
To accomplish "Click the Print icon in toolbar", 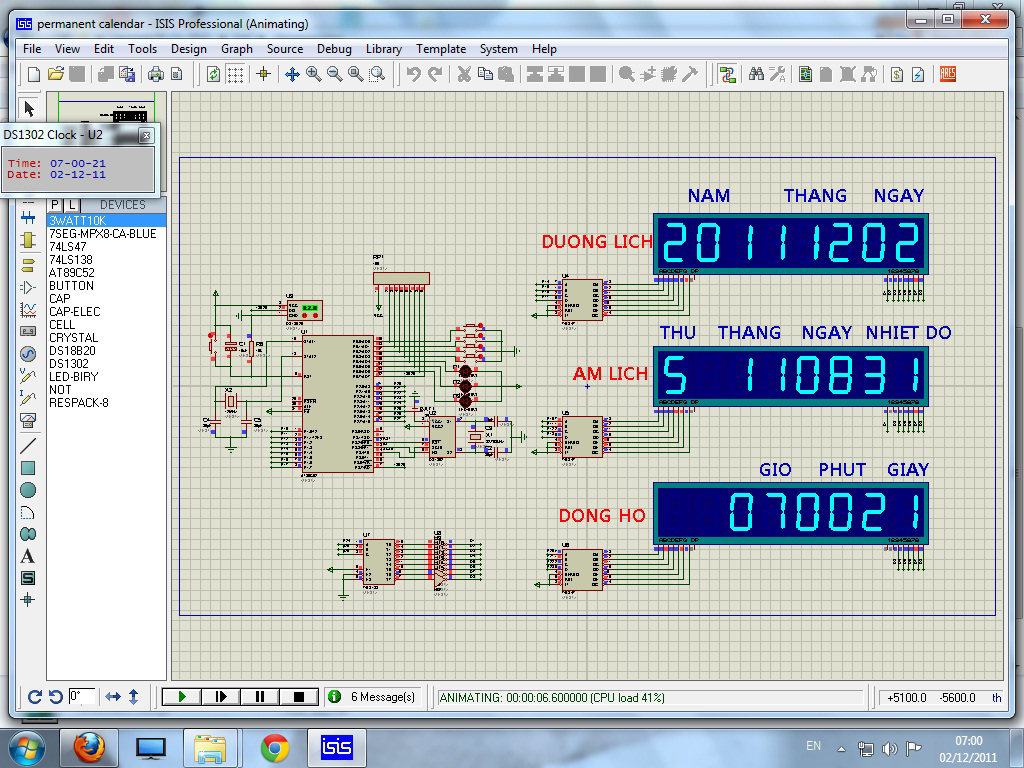I will (x=155, y=74).
